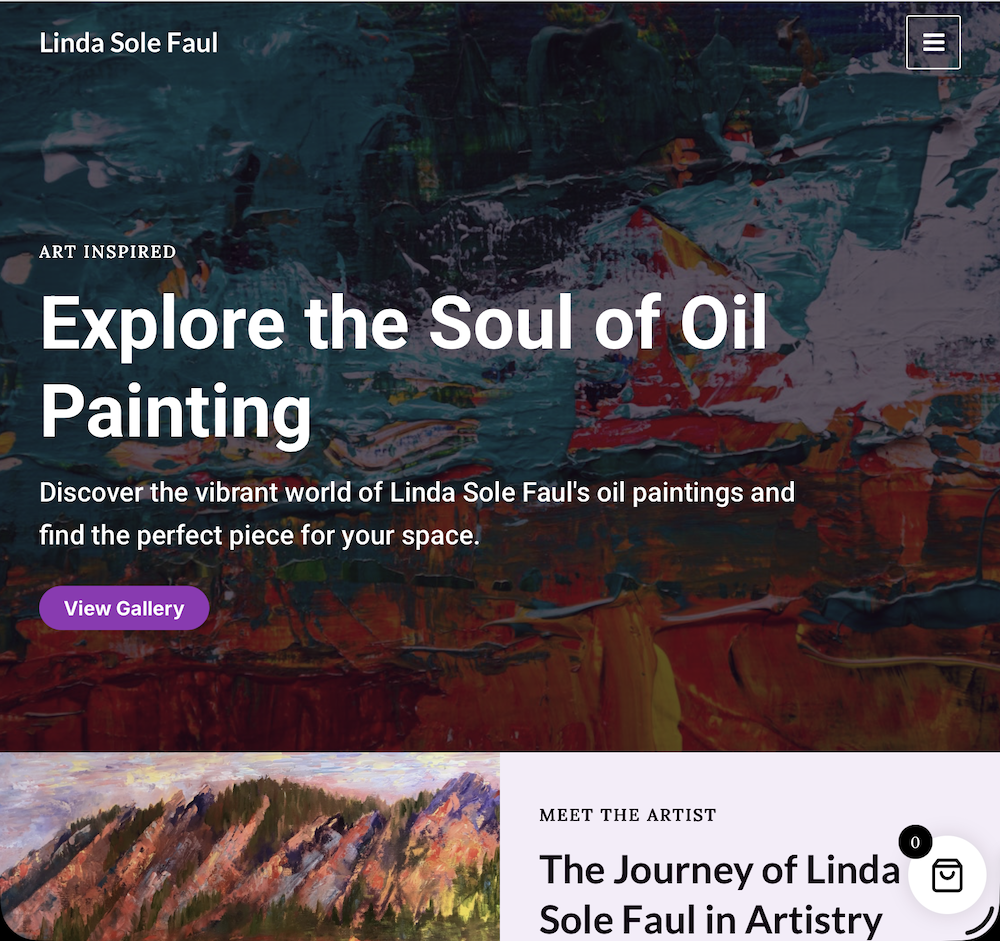Select the ART INSPIRED label

click(x=108, y=252)
